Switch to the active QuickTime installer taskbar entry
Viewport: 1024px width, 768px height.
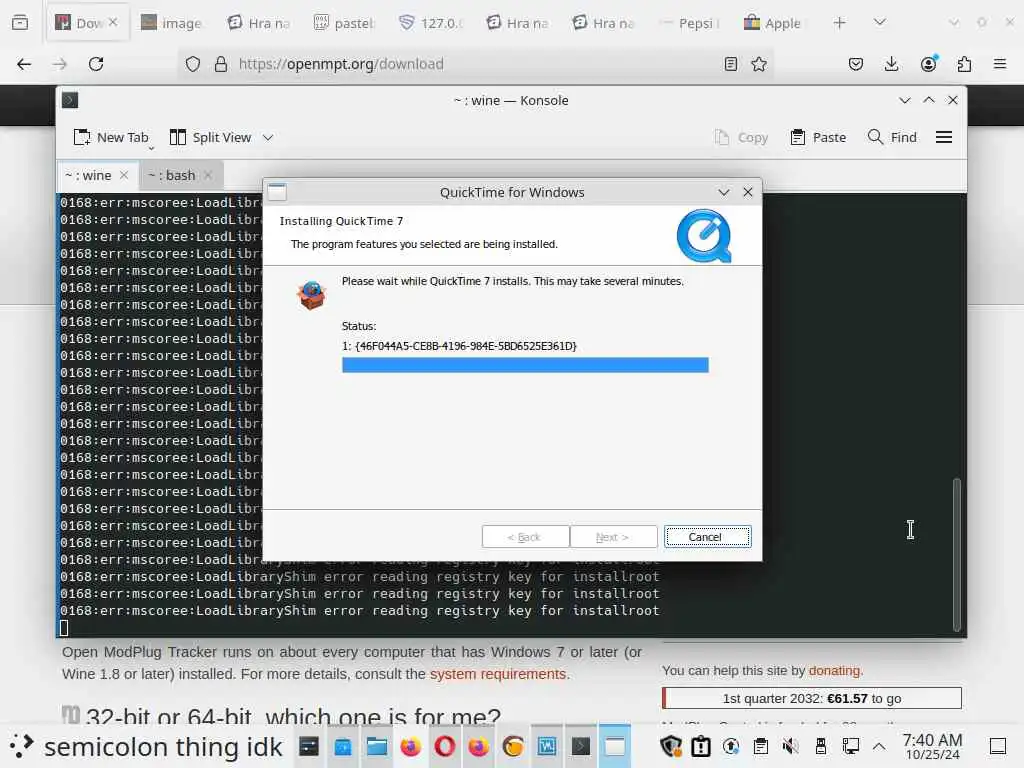coord(615,746)
